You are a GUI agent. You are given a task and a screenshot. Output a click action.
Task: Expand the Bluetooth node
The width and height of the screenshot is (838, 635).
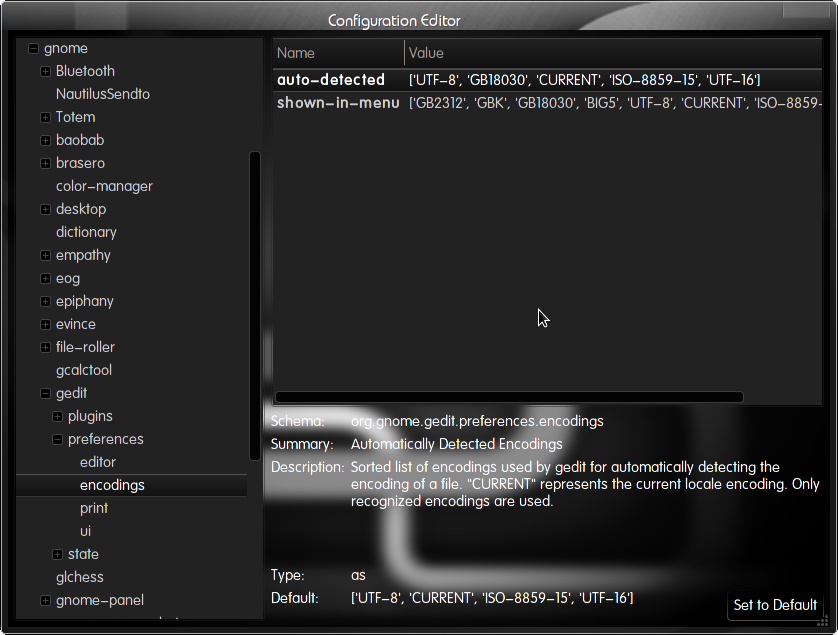coord(45,71)
